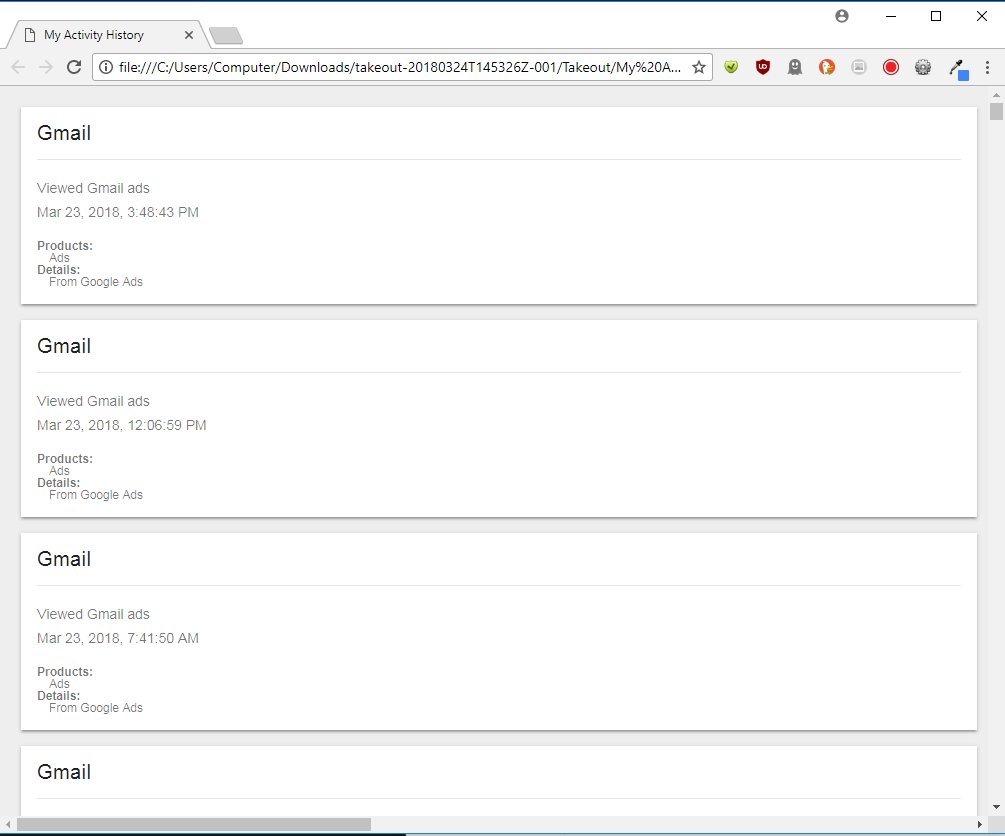Click the gray image extension icon
The width and height of the screenshot is (1005, 836).
[x=859, y=67]
